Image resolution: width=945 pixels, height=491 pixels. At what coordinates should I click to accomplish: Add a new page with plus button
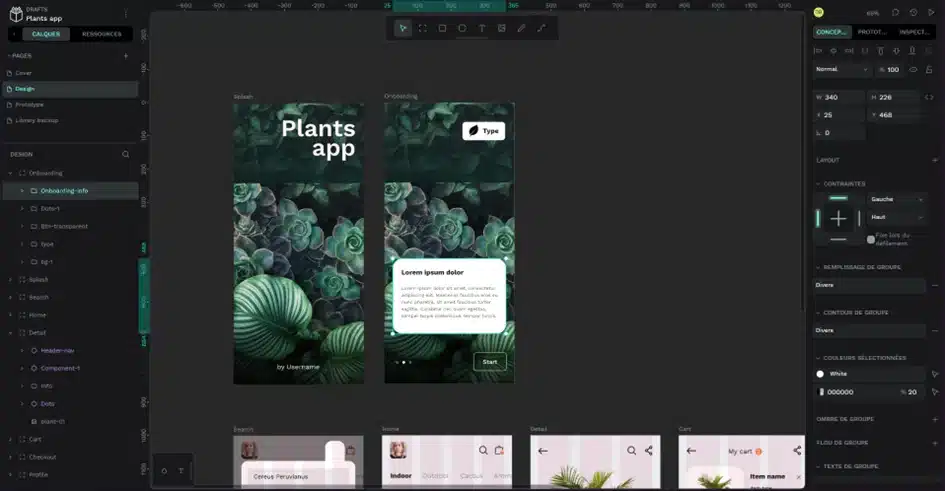(126, 55)
